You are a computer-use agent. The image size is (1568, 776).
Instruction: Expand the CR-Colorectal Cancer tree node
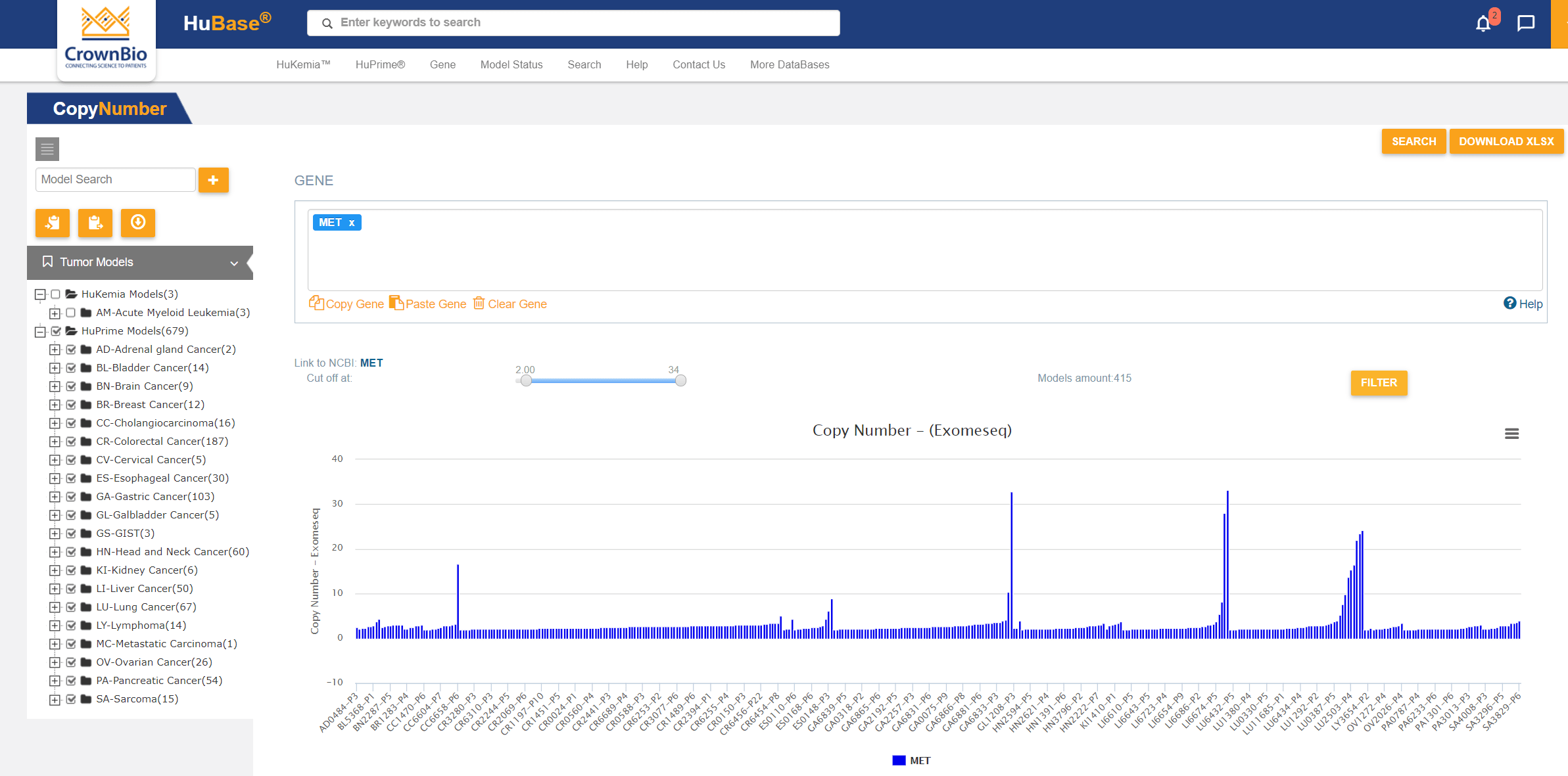point(55,442)
